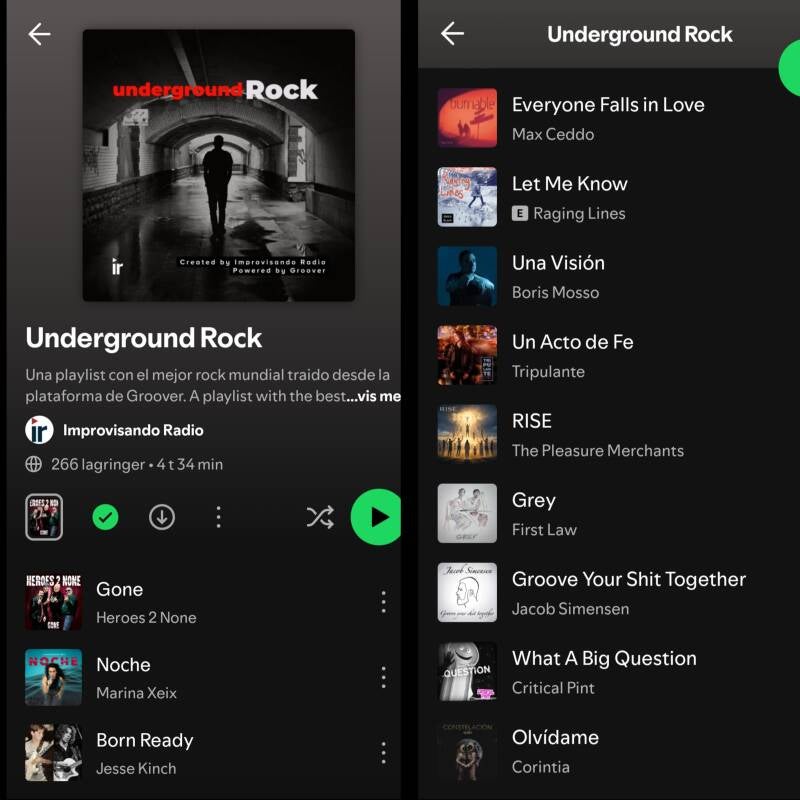The width and height of the screenshot is (800, 800).
Task: Play the track 'Born Ready'
Action: click(204, 753)
